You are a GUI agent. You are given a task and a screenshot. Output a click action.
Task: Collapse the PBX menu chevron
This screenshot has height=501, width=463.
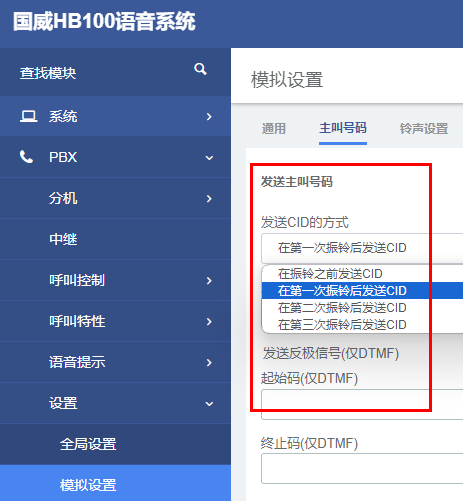[209, 158]
